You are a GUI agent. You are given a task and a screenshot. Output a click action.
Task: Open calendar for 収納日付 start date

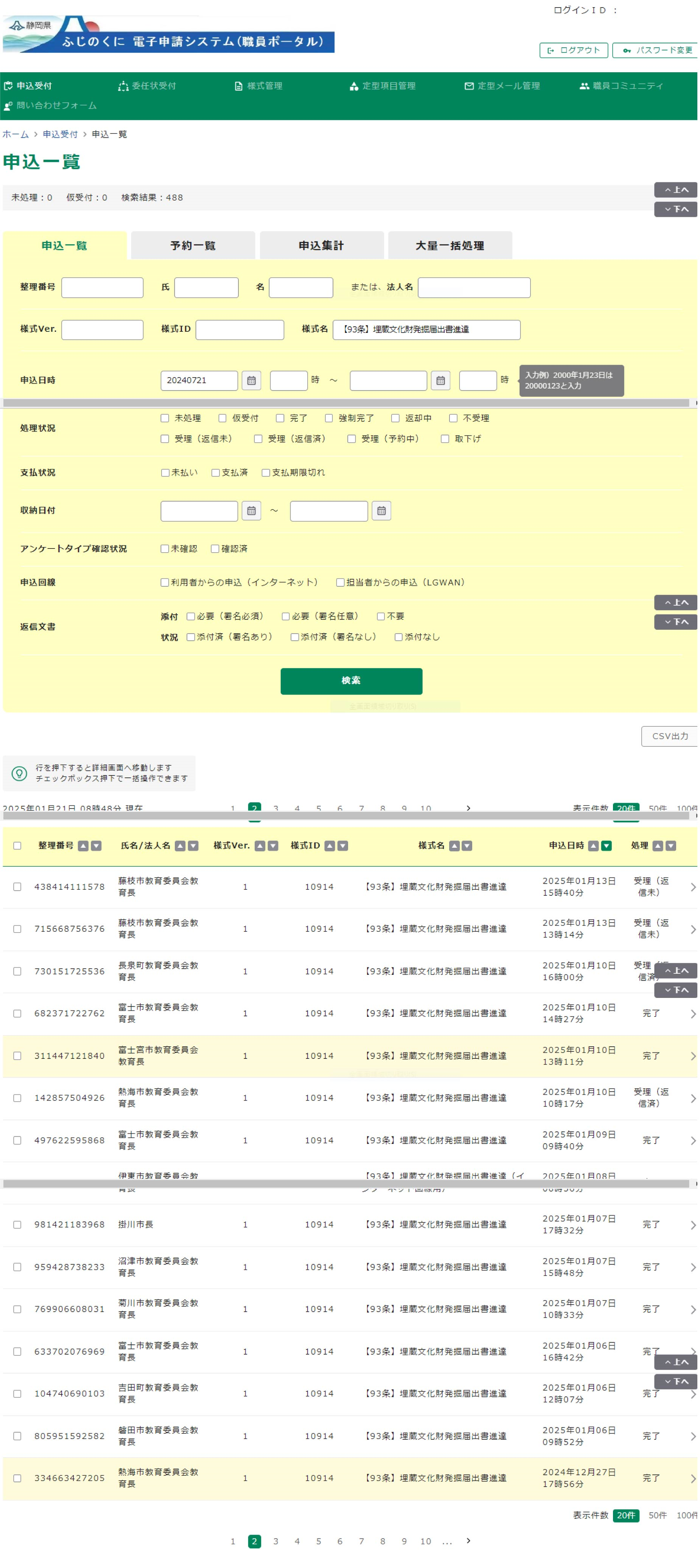point(251,511)
